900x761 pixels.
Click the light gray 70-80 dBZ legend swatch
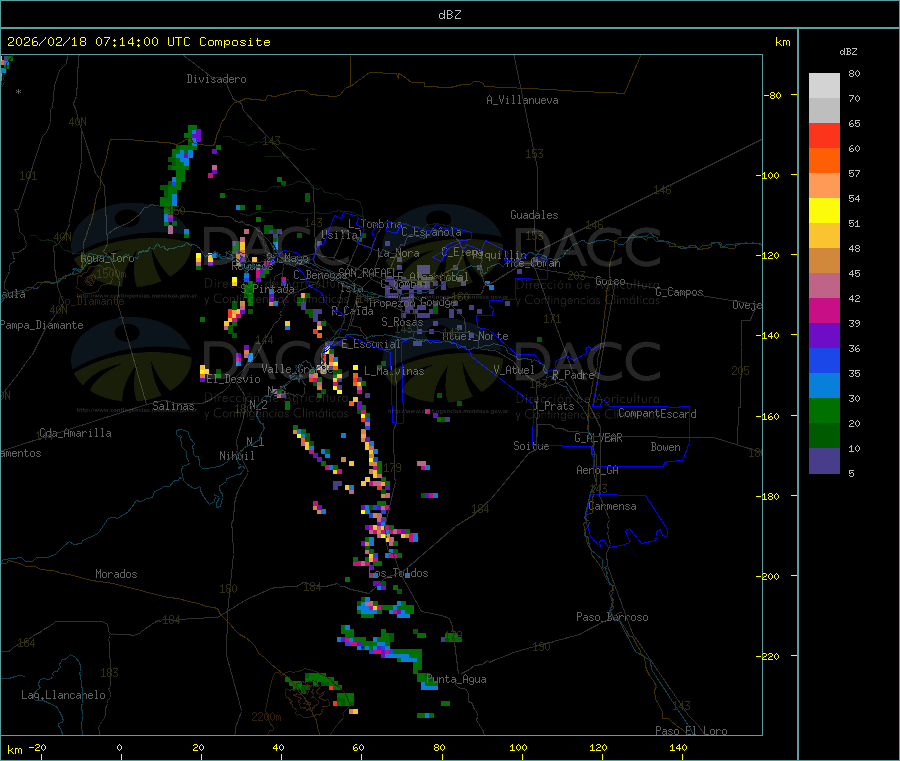(x=824, y=86)
